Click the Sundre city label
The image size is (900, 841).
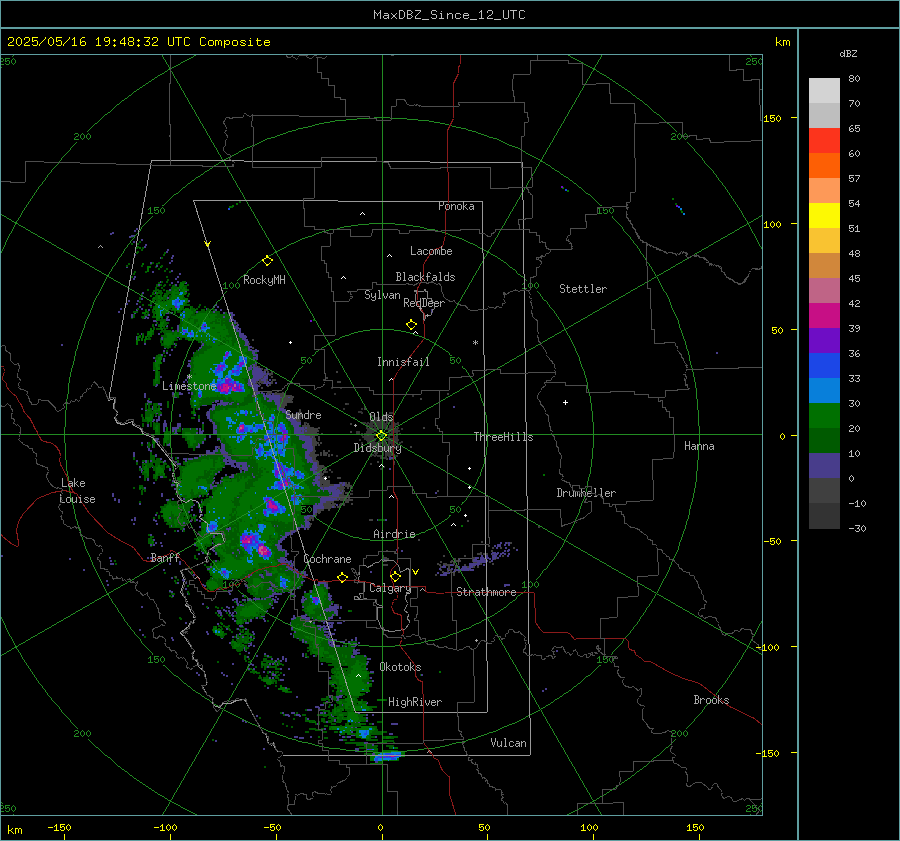click(303, 414)
